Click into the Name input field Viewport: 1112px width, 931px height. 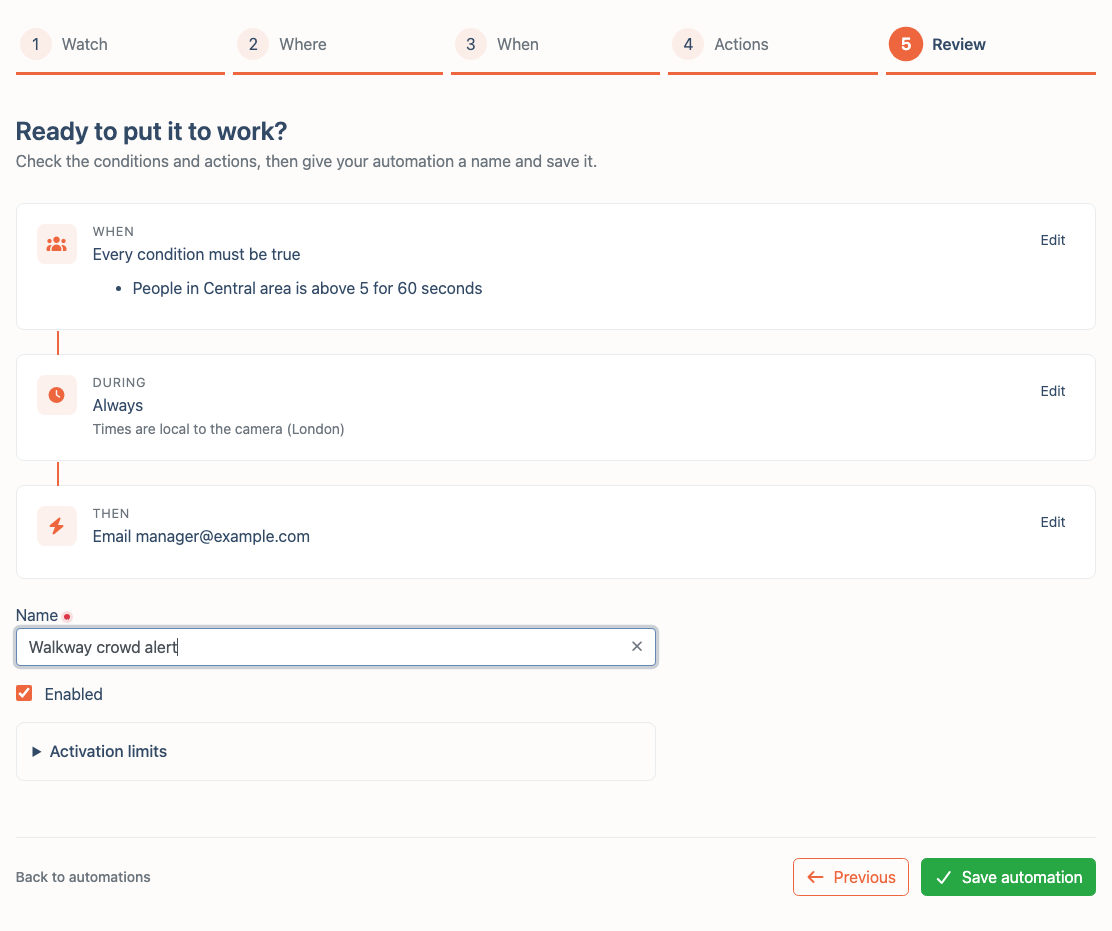(335, 647)
